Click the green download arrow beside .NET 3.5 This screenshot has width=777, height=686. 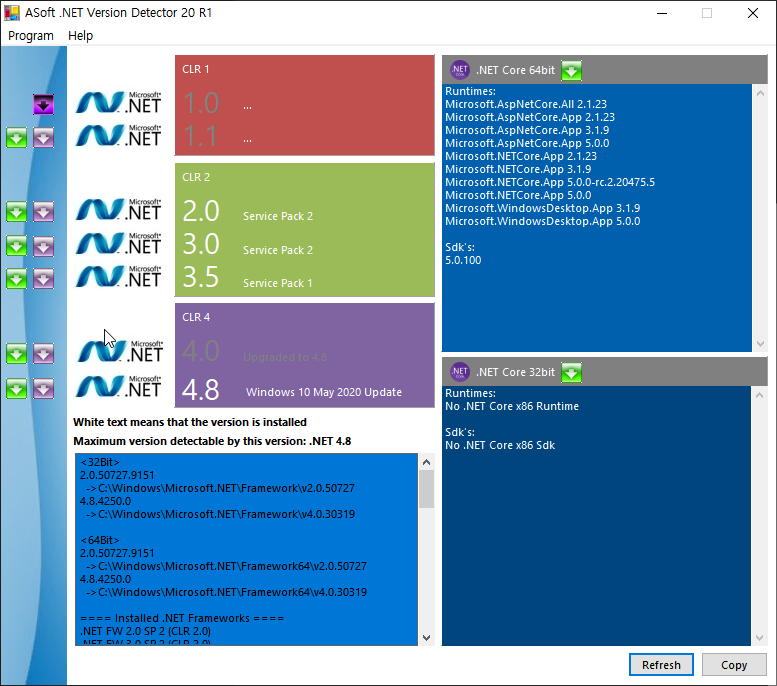(16, 279)
